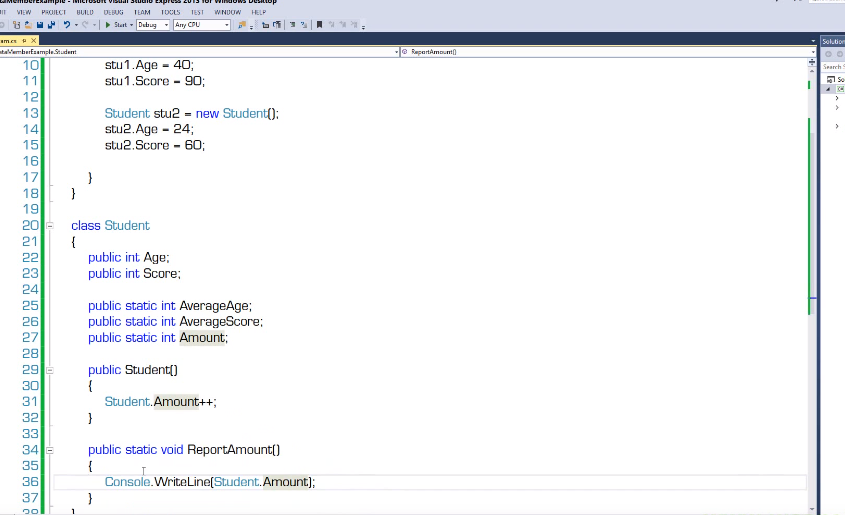This screenshot has height=515, width=845.
Task: Save the current file with the Save icon
Action: (x=39, y=25)
